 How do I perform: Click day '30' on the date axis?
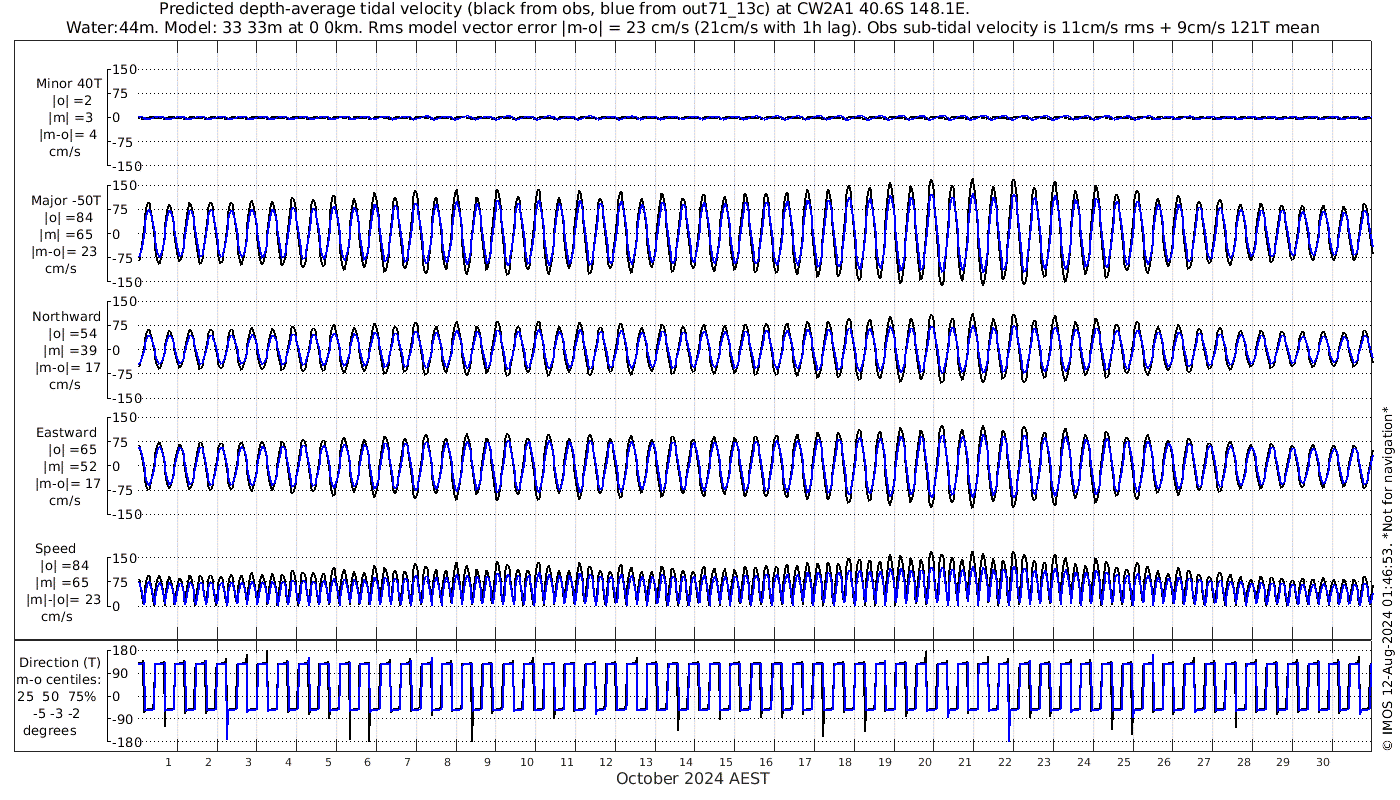coord(1323,761)
